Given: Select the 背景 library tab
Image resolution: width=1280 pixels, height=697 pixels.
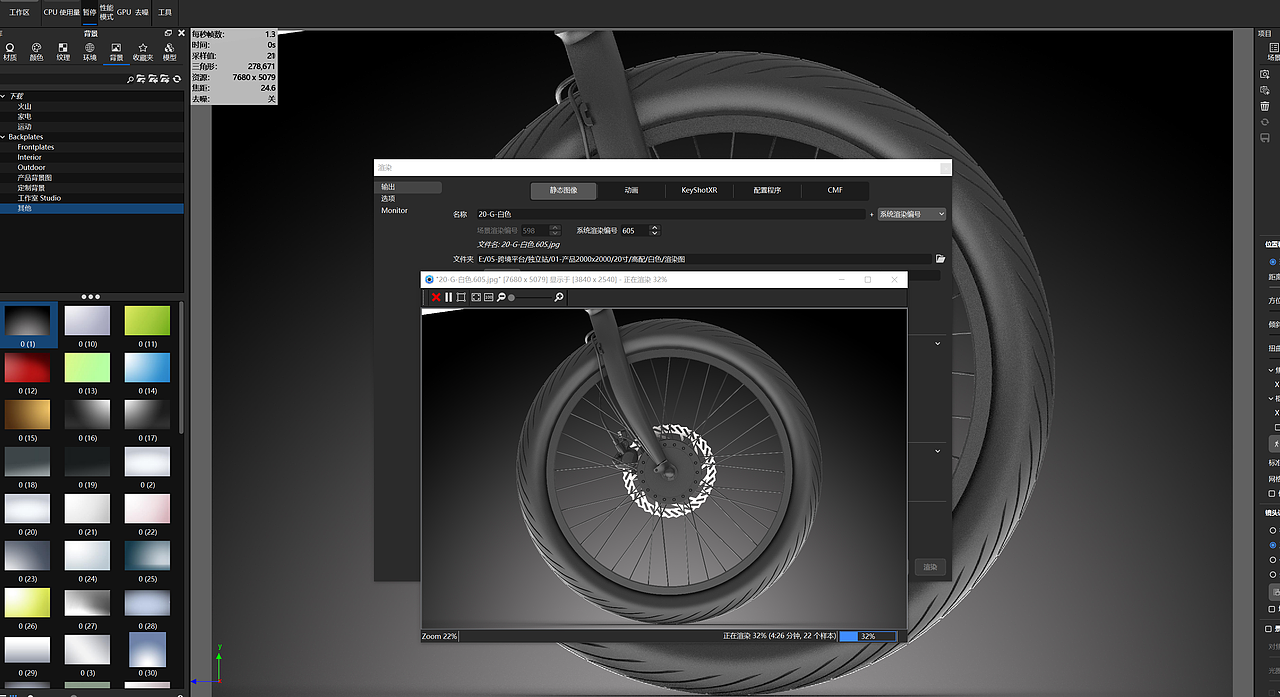Looking at the screenshot, I should tap(116, 52).
